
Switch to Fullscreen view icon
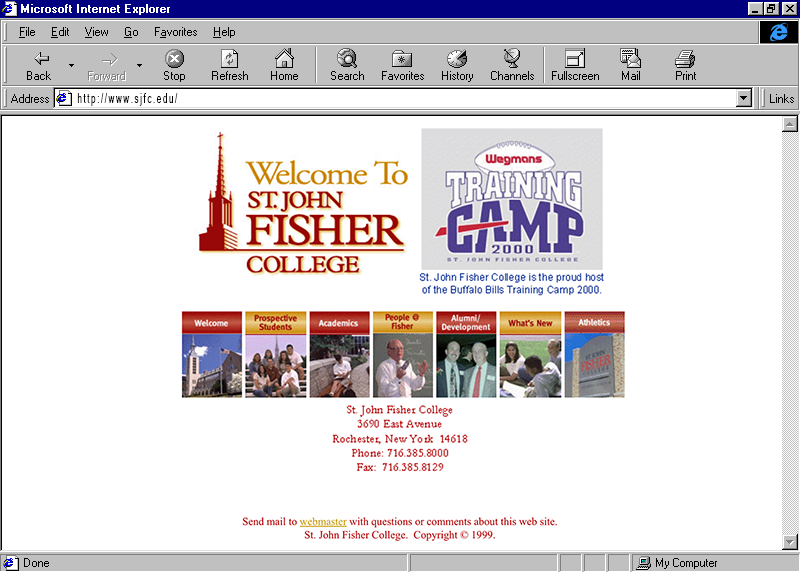coord(575,59)
